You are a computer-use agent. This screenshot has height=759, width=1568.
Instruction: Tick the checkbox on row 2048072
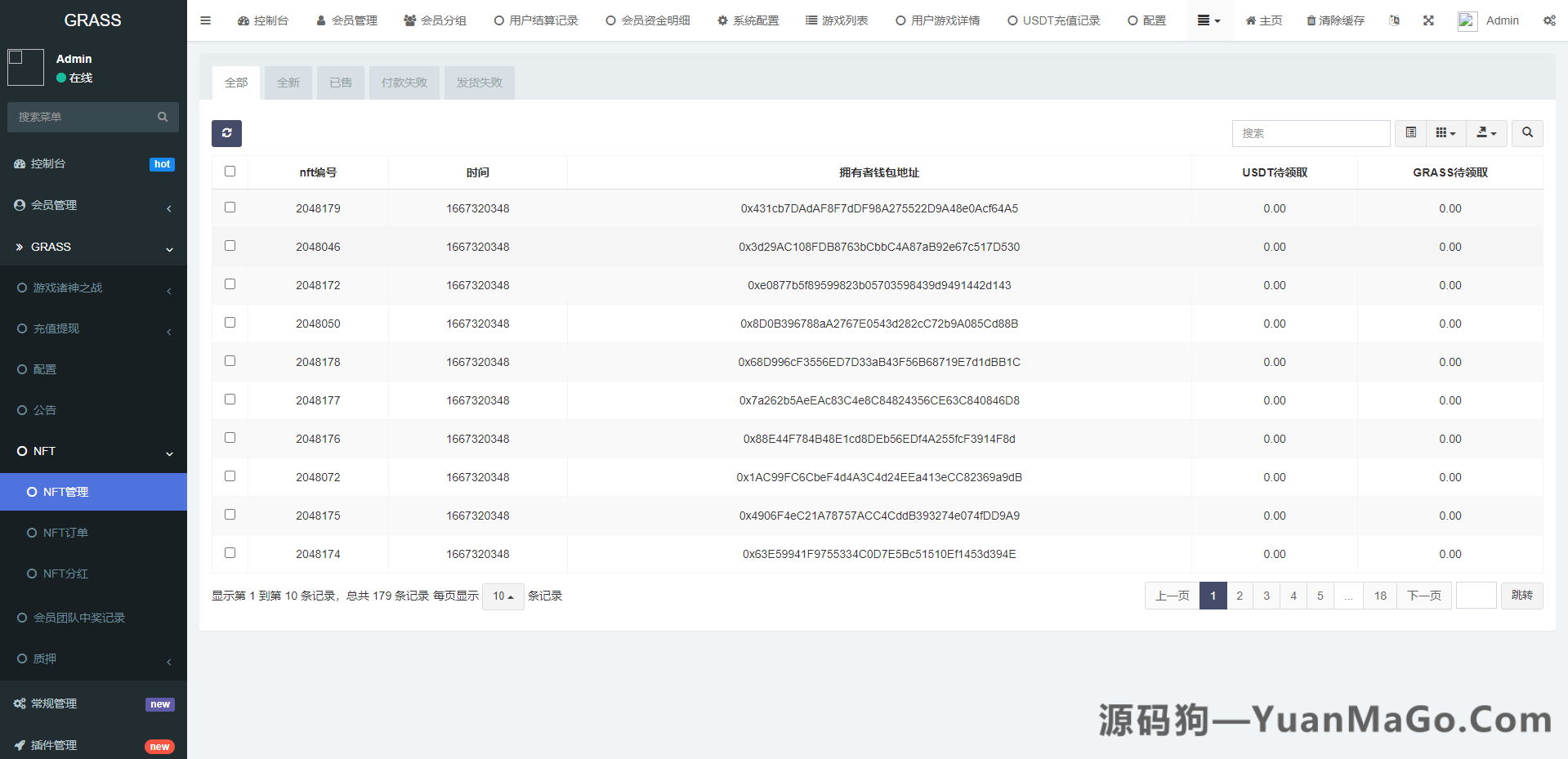[230, 475]
